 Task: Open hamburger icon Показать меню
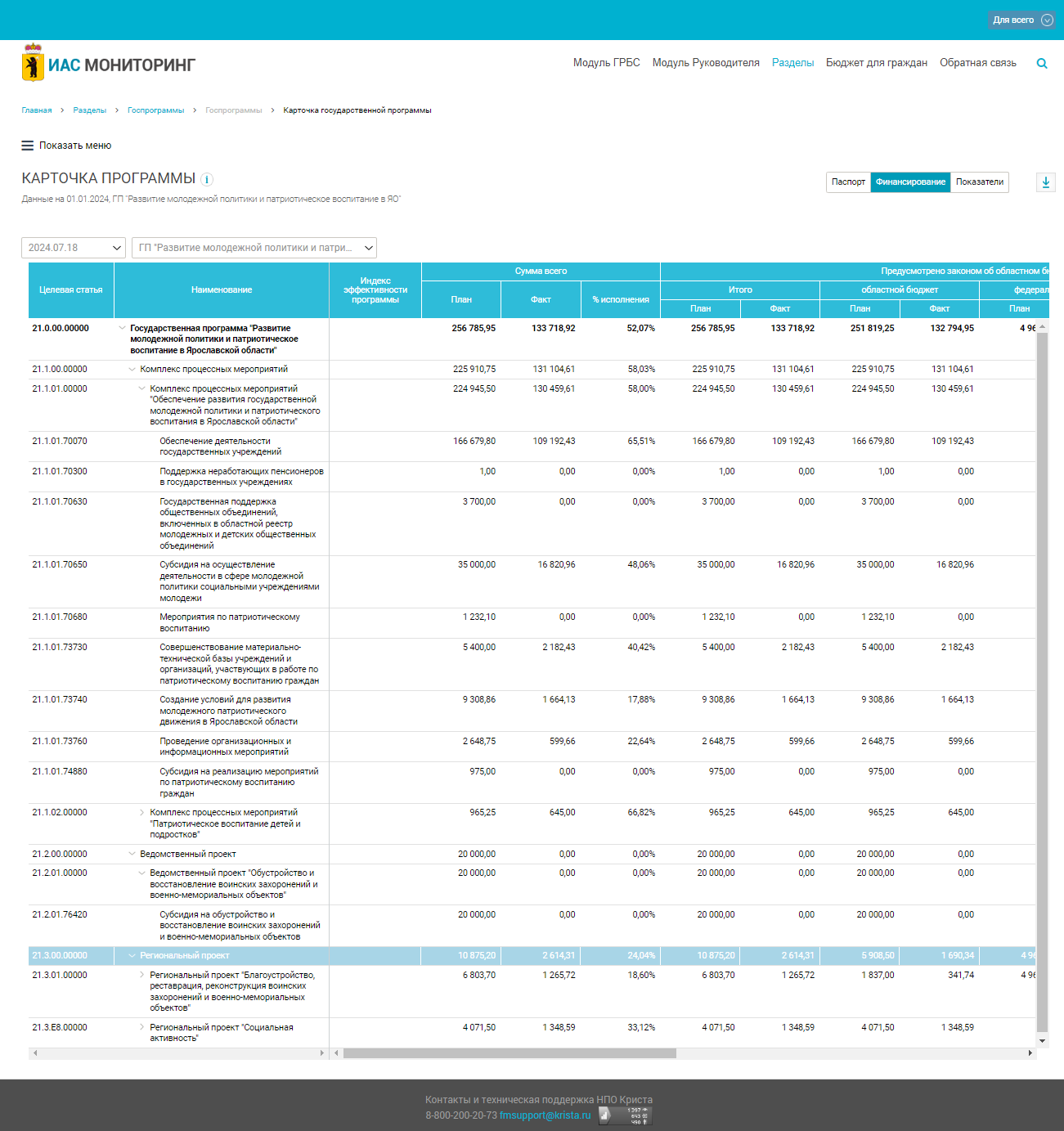(x=28, y=146)
